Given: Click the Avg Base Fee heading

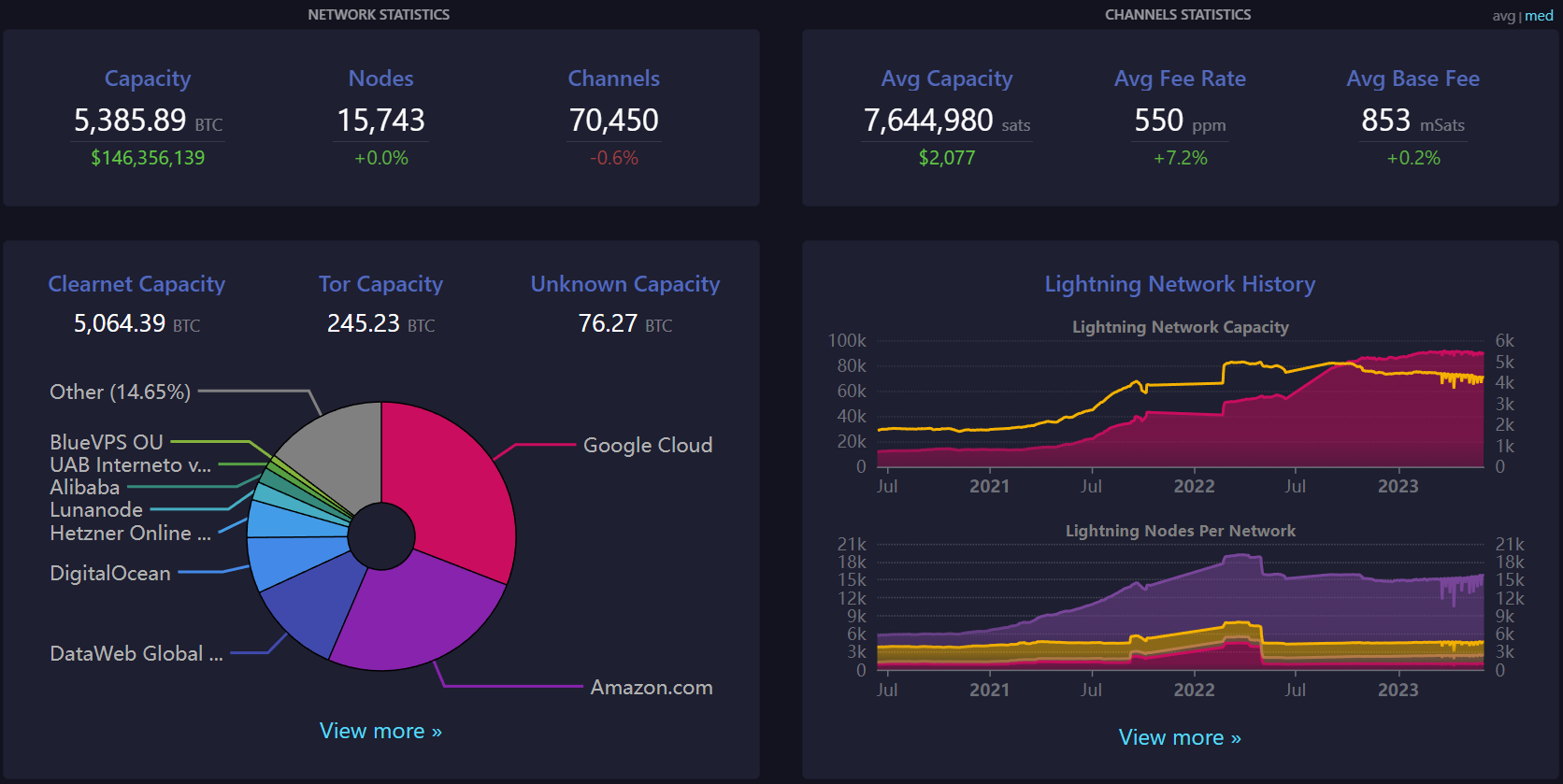Looking at the screenshot, I should 1412,78.
